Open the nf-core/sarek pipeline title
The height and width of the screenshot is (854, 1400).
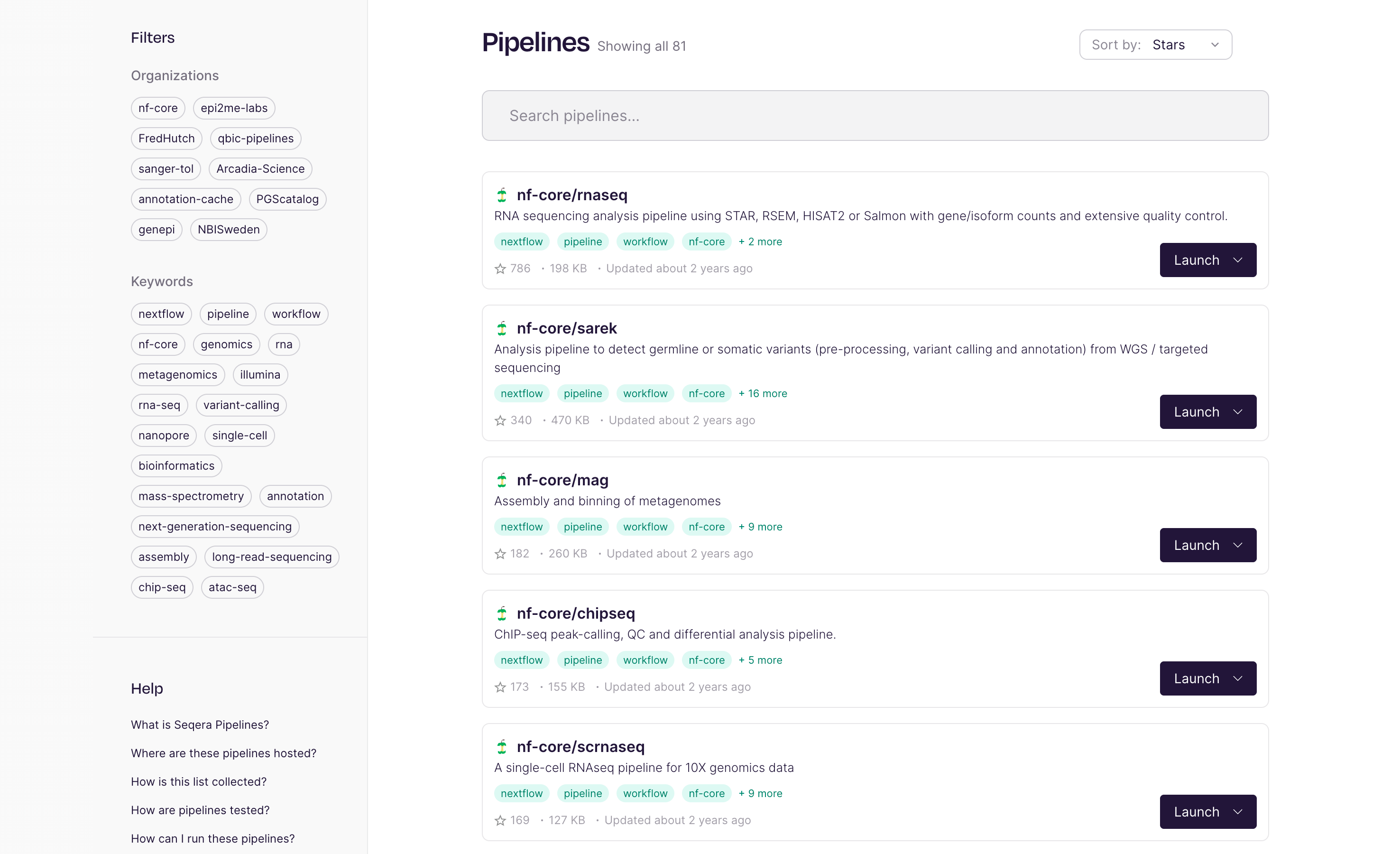point(566,328)
